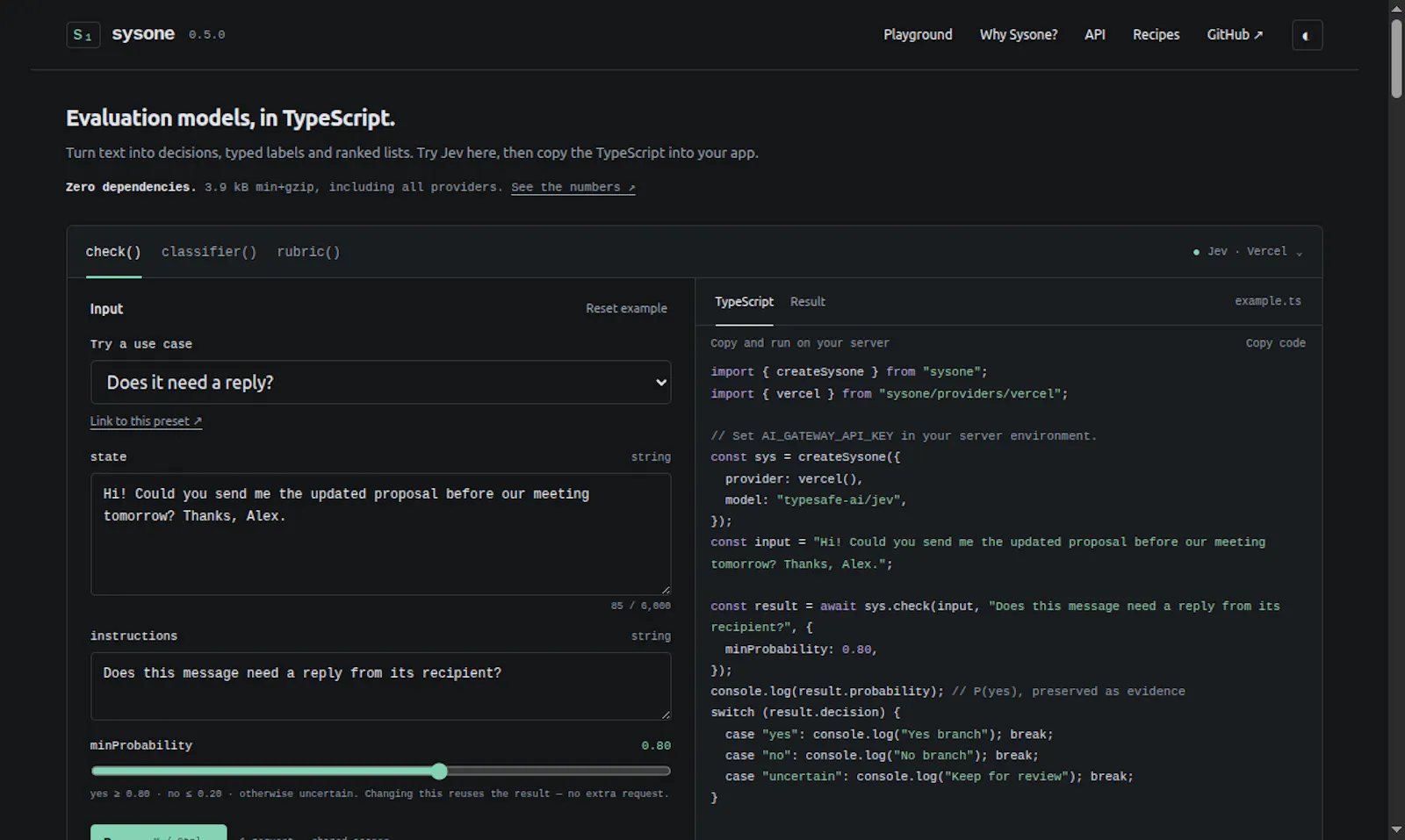Click the instructions text field
Viewport: 1405px width, 840px height.
[381, 686]
